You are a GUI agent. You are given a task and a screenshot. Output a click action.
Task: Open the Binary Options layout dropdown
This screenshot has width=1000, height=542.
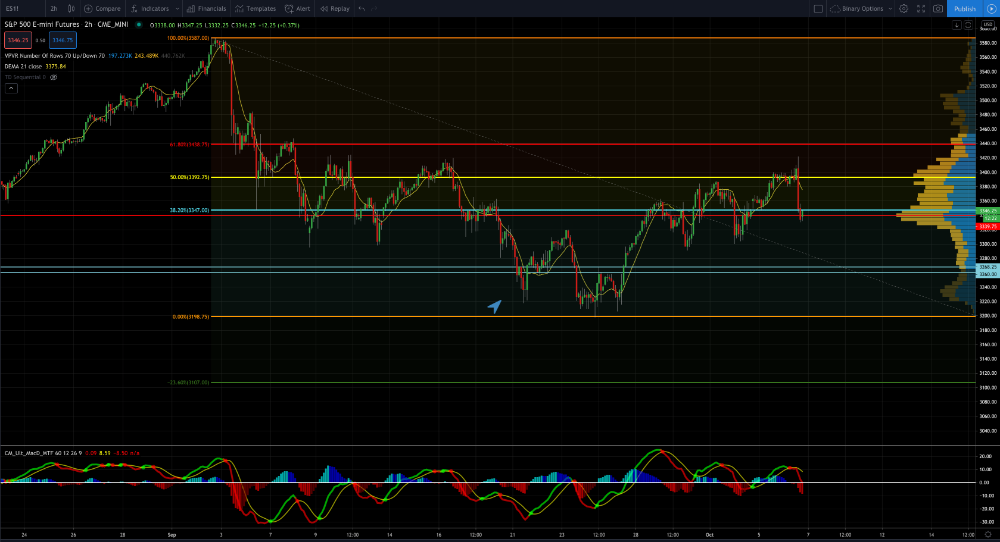862,8
